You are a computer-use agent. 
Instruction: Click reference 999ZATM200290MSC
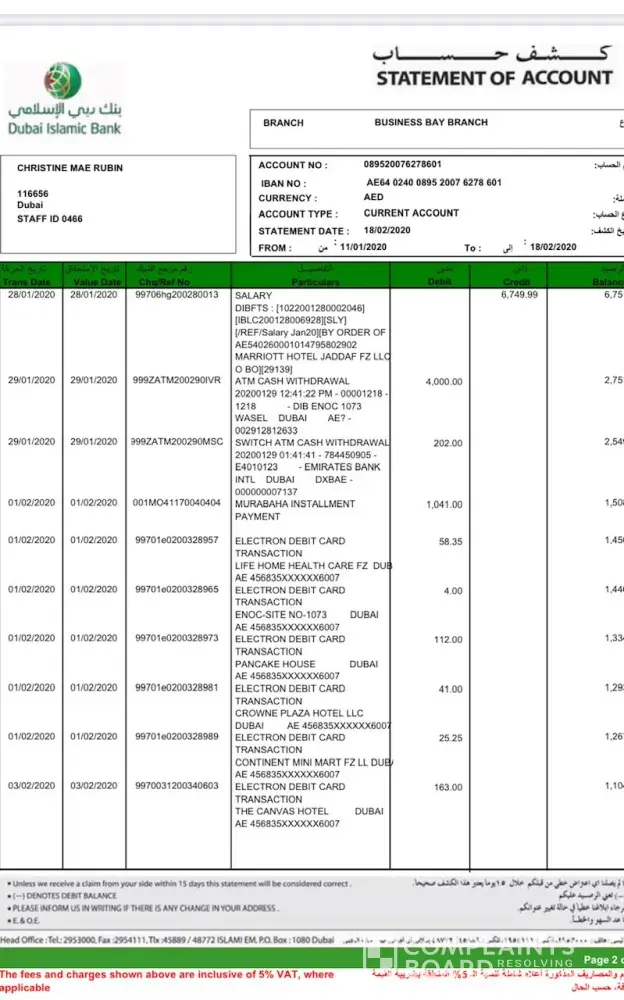pyautogui.click(x=177, y=441)
